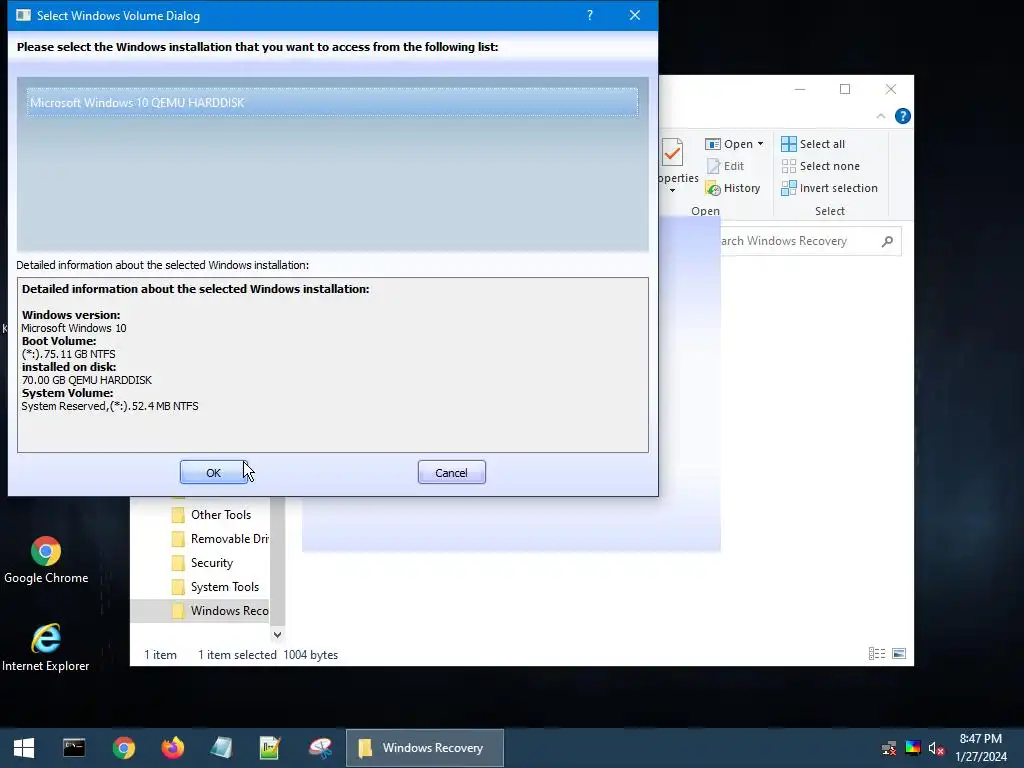Viewport: 1024px width, 768px height.
Task: Open the red-white tool taskbar icon
Action: tap(320, 748)
